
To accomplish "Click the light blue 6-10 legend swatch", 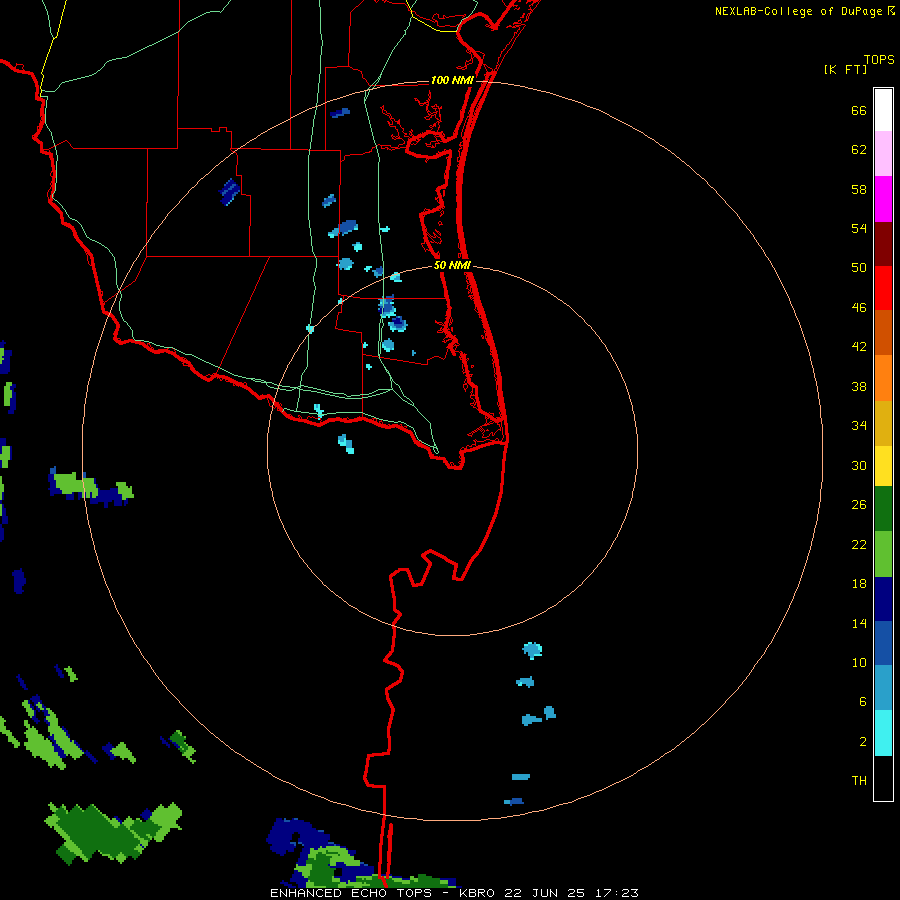I will tap(883, 688).
